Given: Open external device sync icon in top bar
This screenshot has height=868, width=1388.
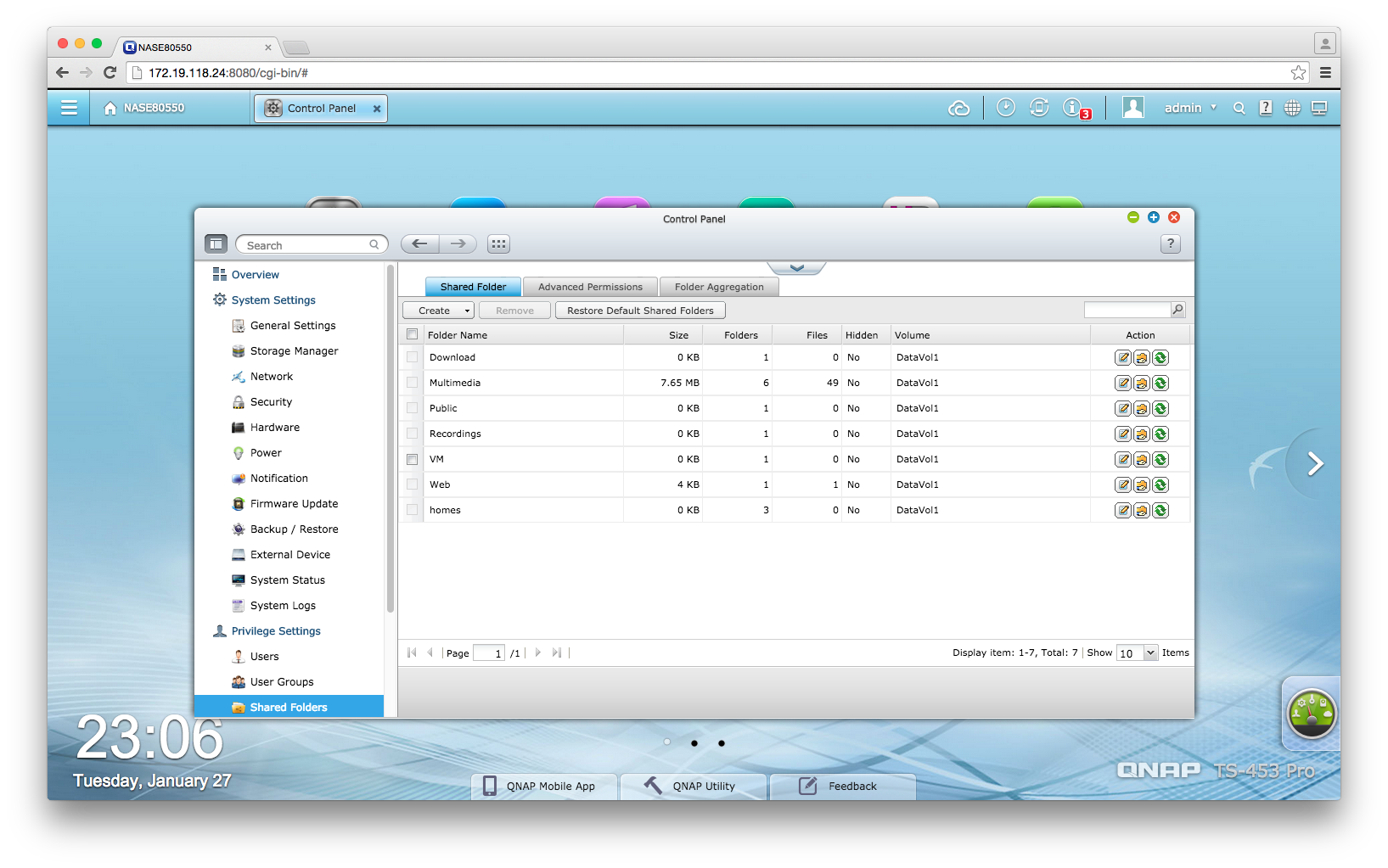Looking at the screenshot, I should 1039,107.
